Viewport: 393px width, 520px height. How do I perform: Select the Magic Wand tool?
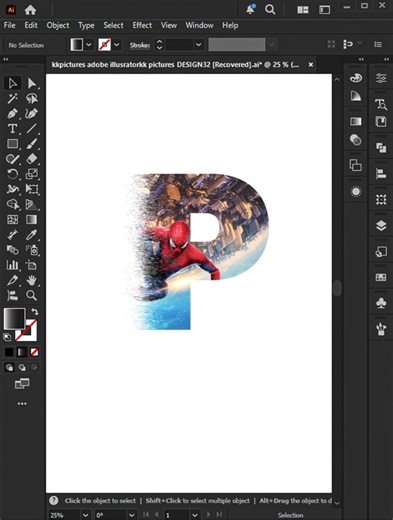pyautogui.click(x=12, y=98)
